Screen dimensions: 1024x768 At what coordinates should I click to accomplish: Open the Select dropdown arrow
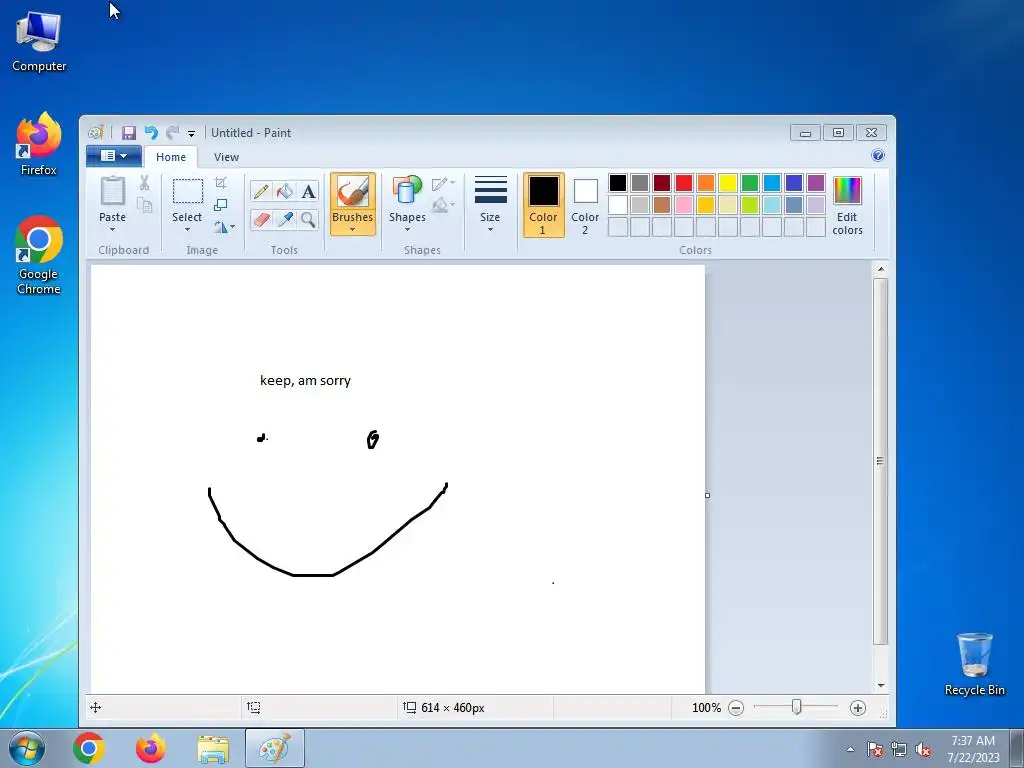[187, 229]
